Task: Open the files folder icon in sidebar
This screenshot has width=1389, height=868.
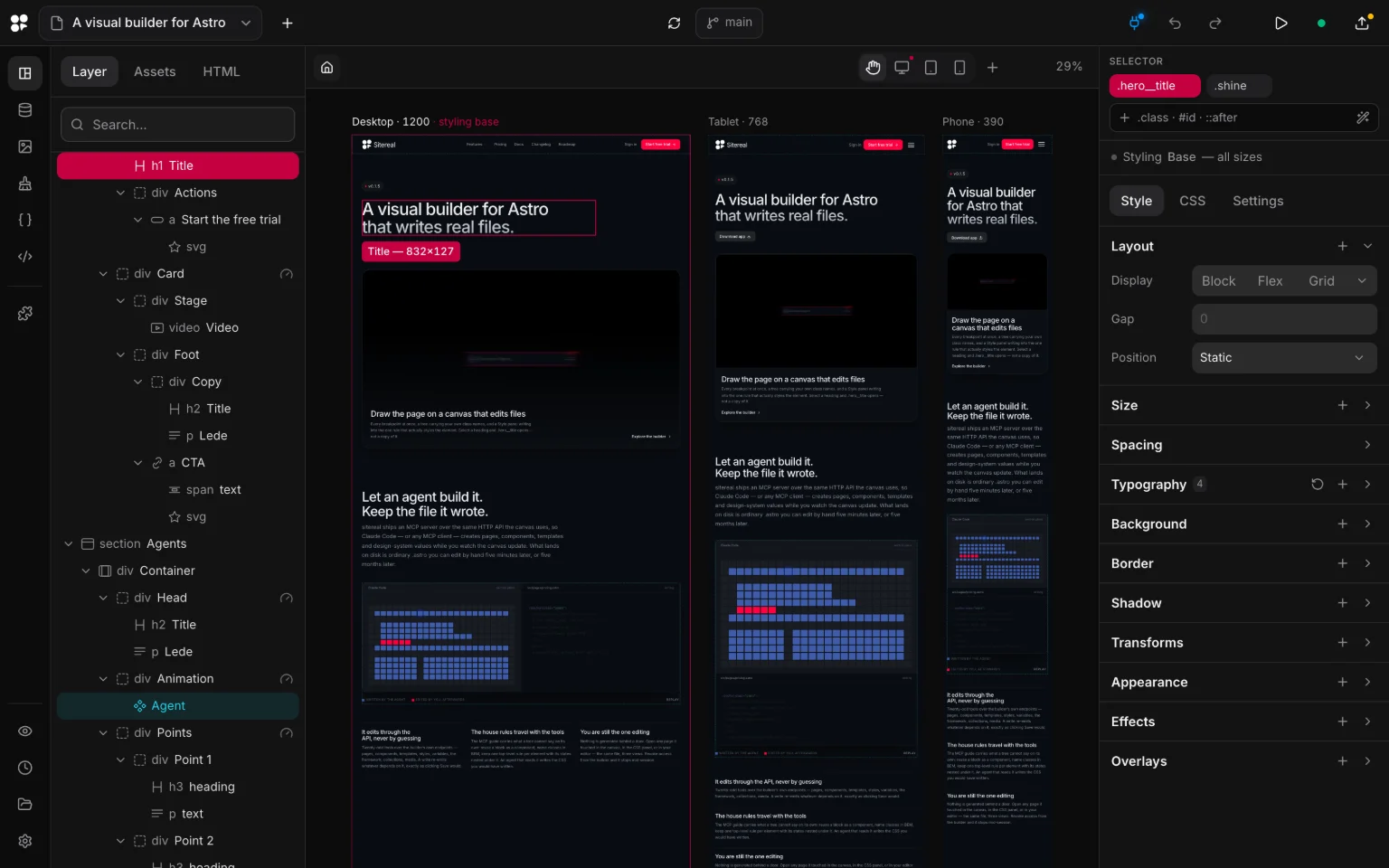Action: click(x=25, y=804)
